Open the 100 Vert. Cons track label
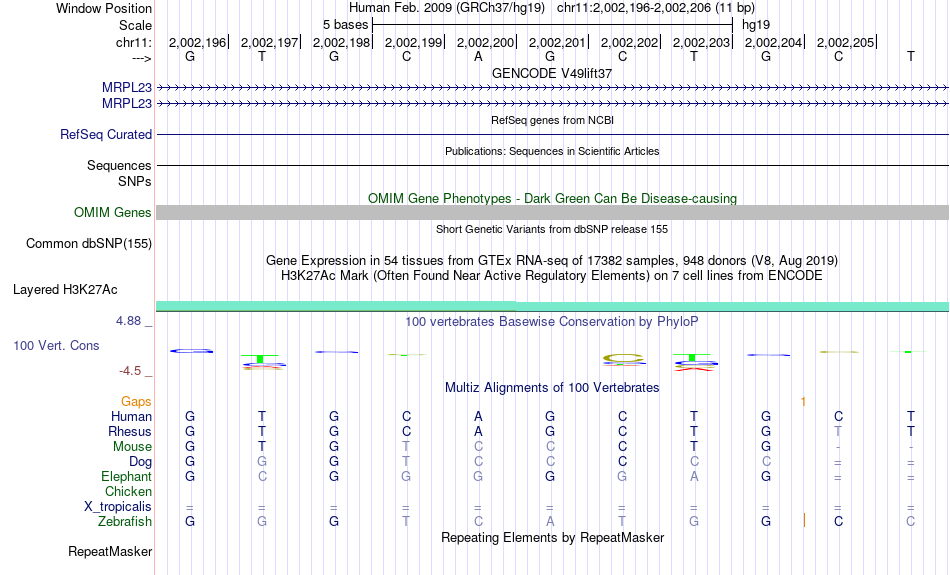950x575 pixels. tap(56, 345)
